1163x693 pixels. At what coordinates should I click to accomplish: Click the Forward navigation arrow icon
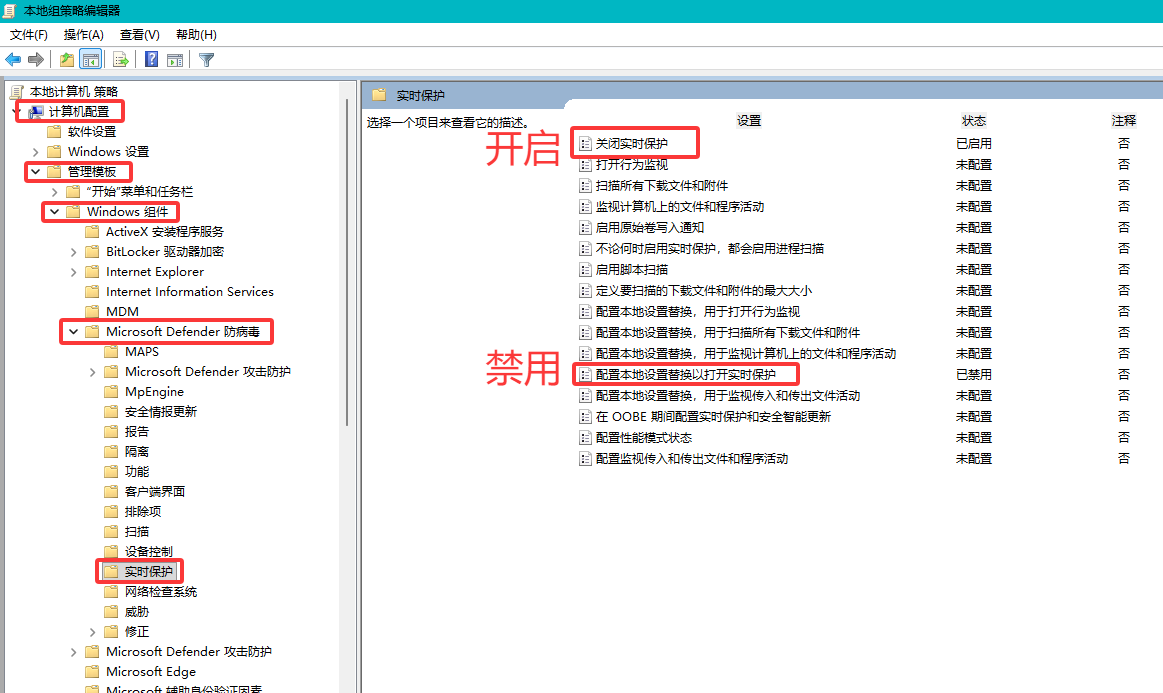click(37, 59)
